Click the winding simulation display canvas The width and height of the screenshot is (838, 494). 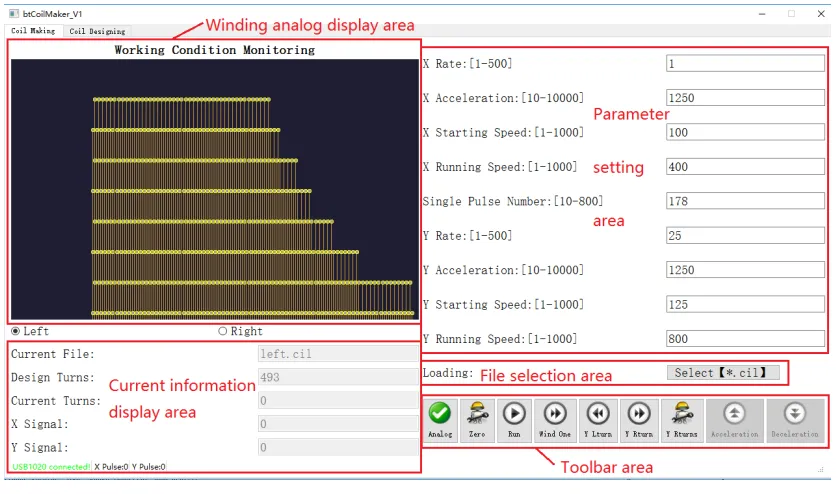[x=214, y=189]
